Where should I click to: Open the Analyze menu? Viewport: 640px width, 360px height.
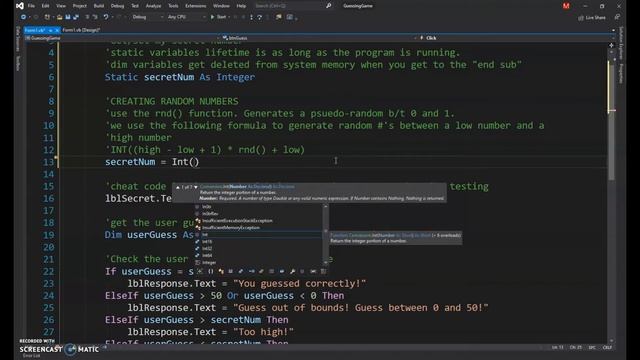(153, 6)
